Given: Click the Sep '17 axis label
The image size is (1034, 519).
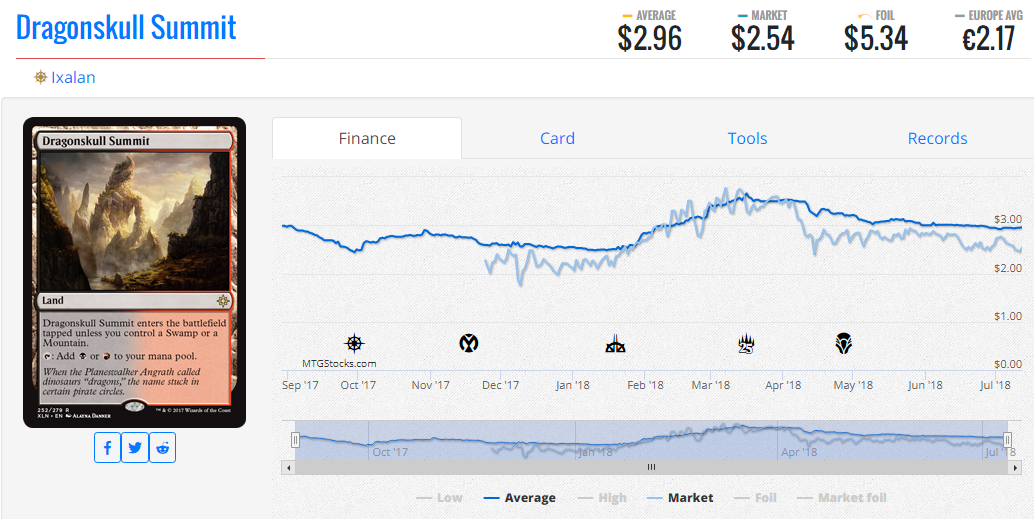Looking at the screenshot, I should click(x=301, y=384).
